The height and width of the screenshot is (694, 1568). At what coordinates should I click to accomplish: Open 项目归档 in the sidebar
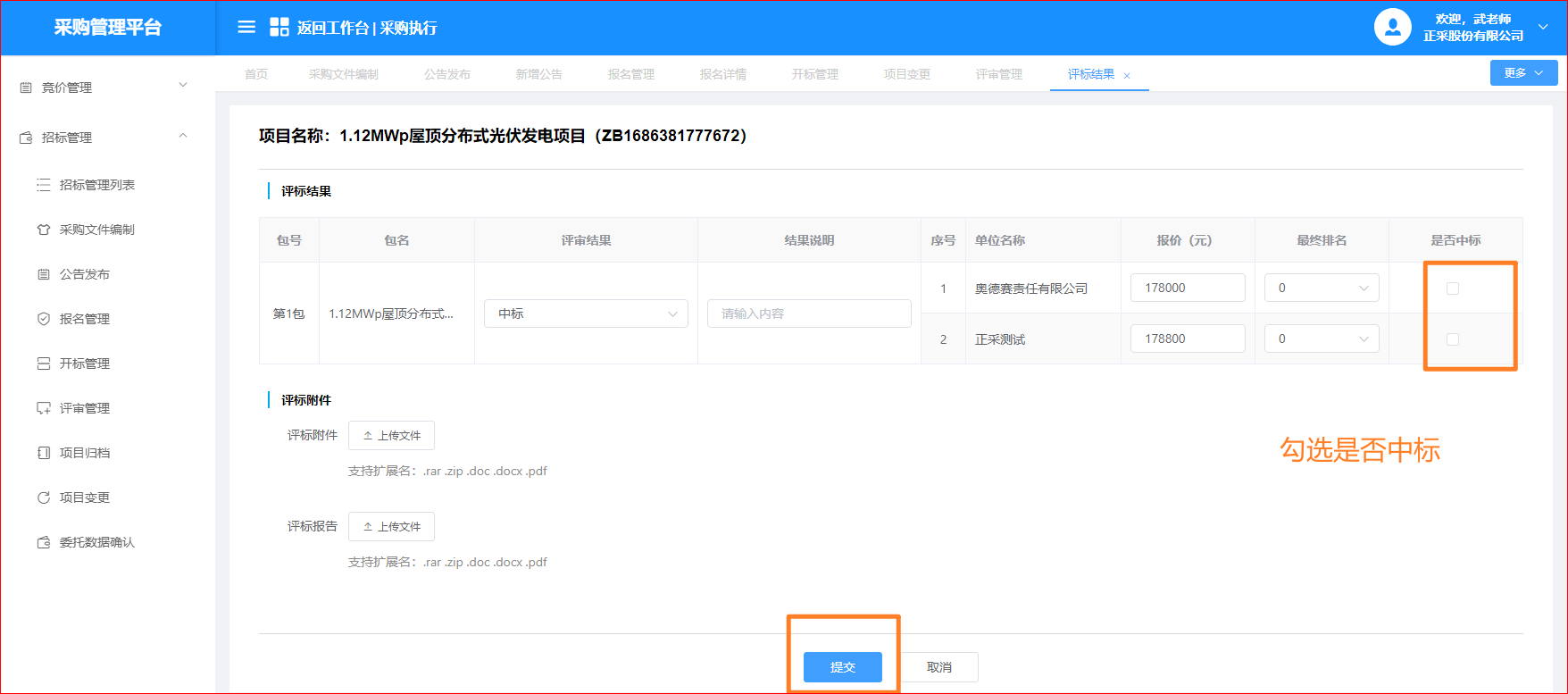84,453
